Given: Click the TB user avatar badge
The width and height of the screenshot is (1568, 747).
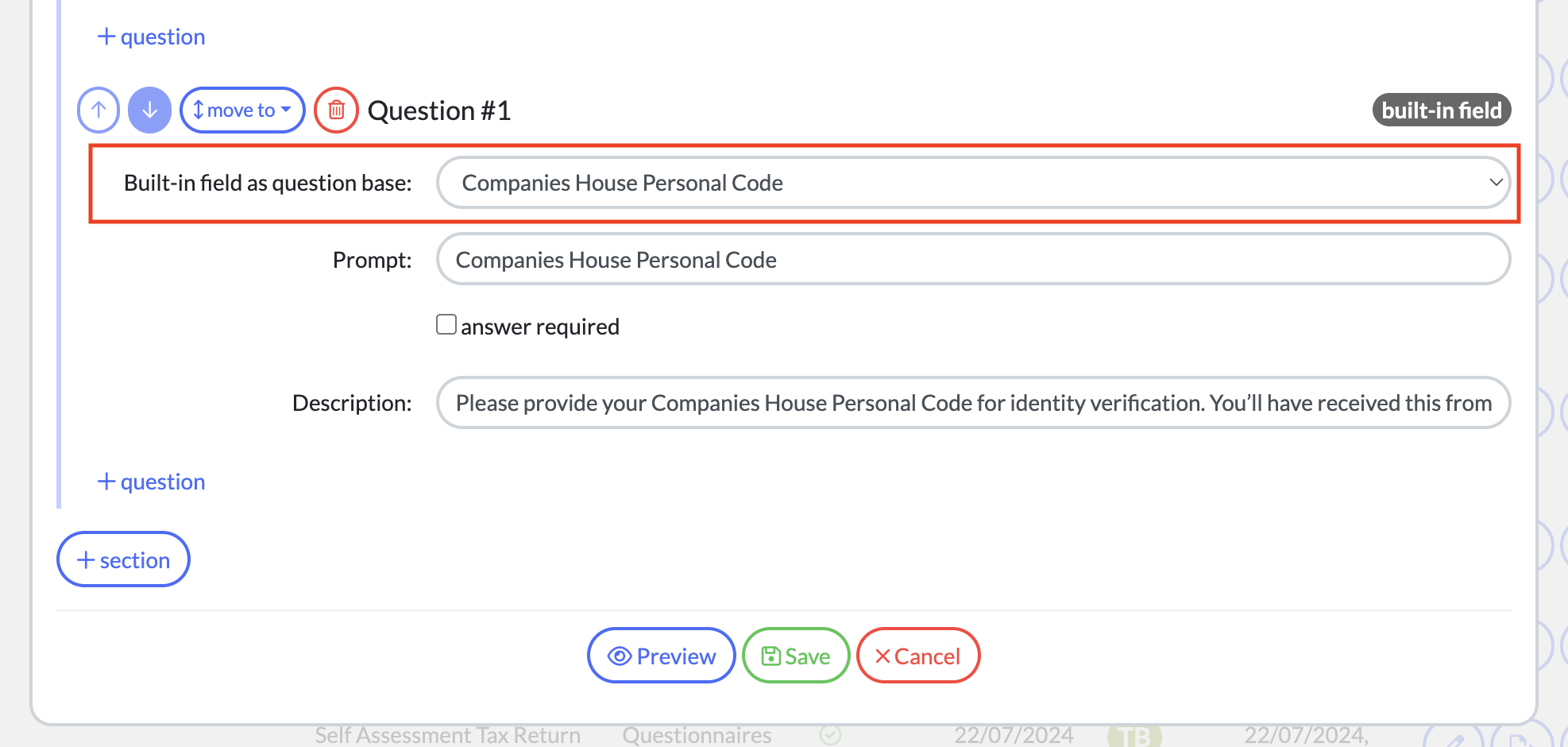Looking at the screenshot, I should (x=1134, y=736).
